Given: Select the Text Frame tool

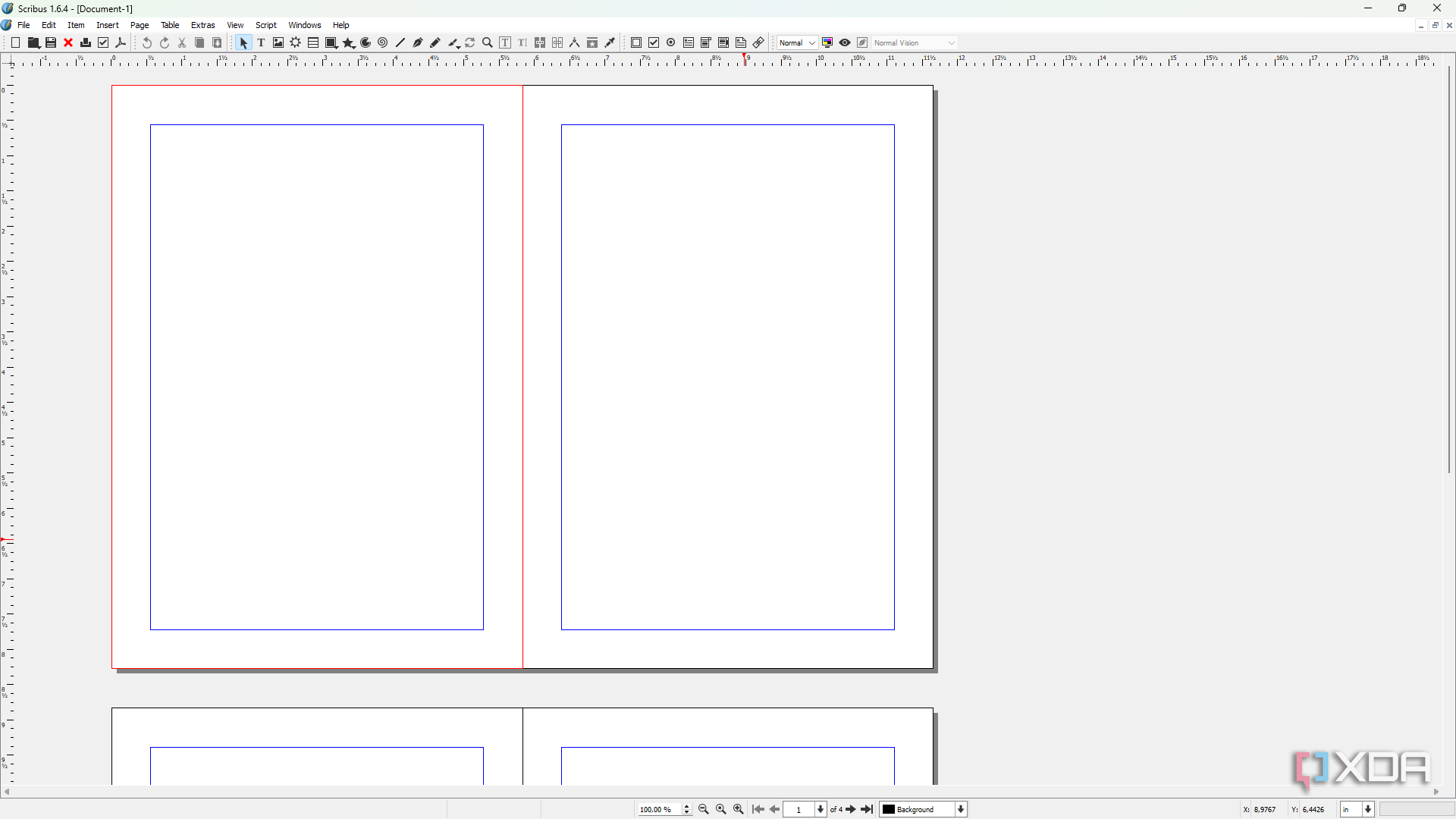Looking at the screenshot, I should point(262,43).
